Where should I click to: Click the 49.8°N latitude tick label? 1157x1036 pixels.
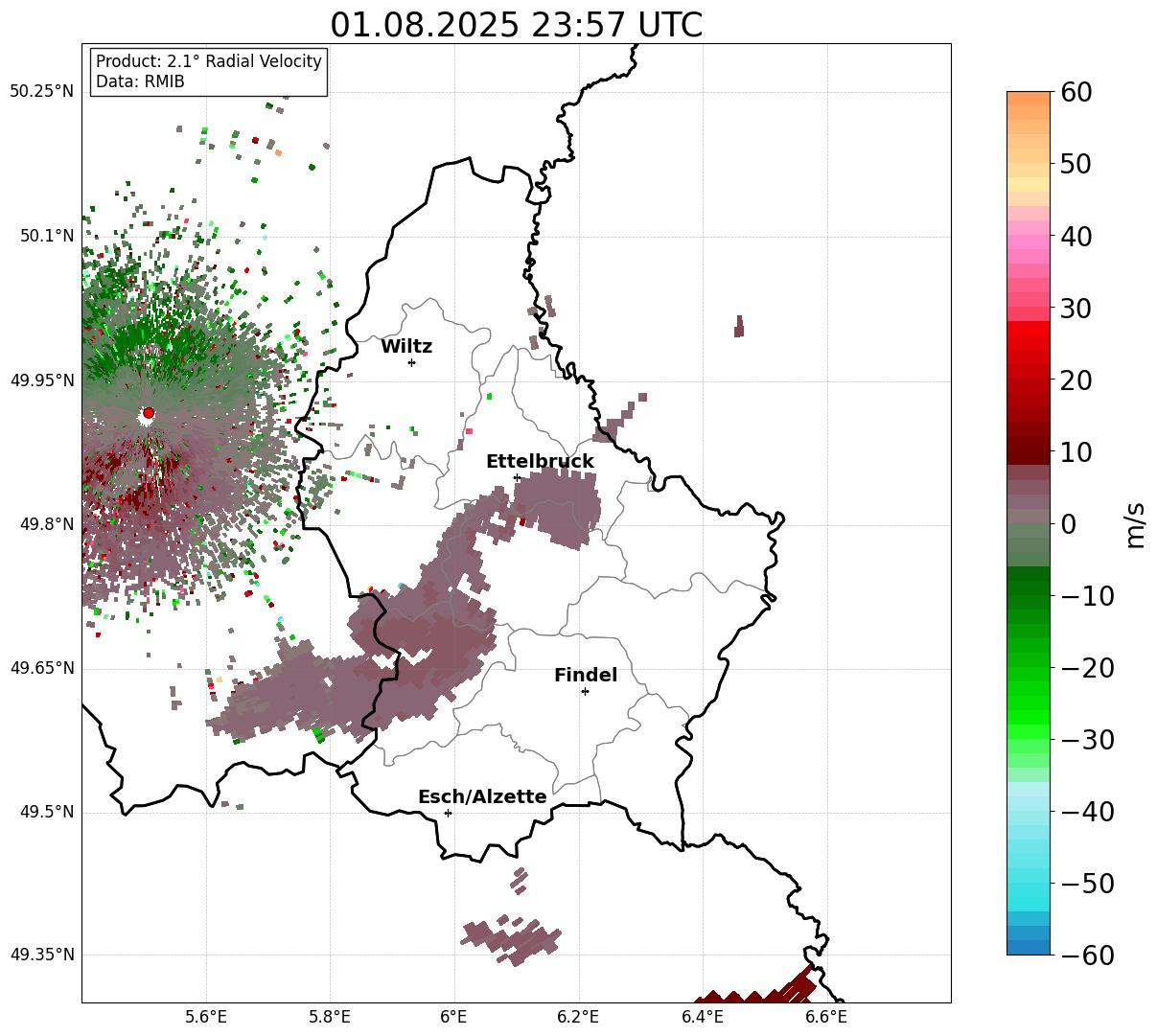point(46,524)
